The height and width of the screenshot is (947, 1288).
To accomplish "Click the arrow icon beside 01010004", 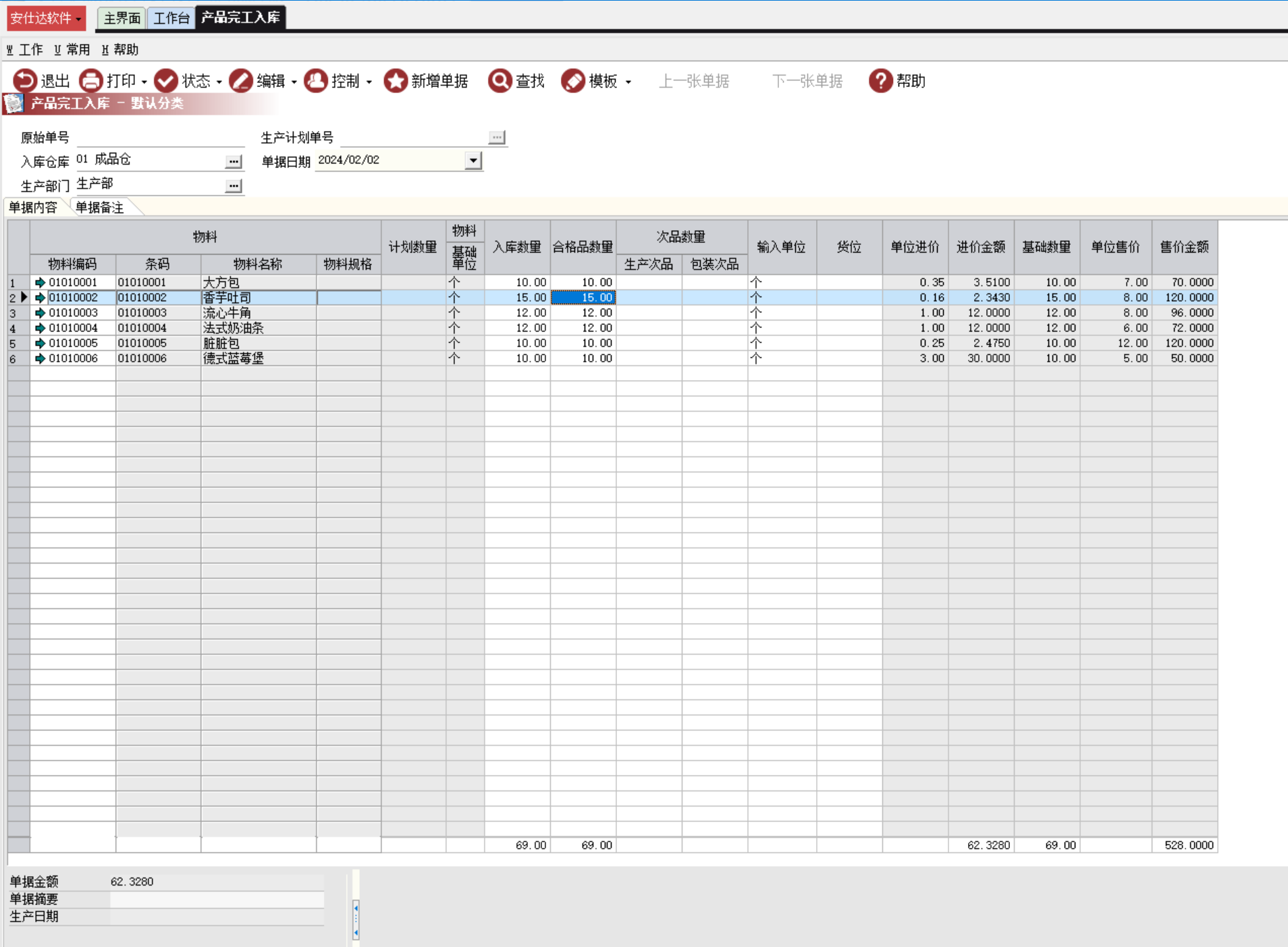I will (40, 328).
